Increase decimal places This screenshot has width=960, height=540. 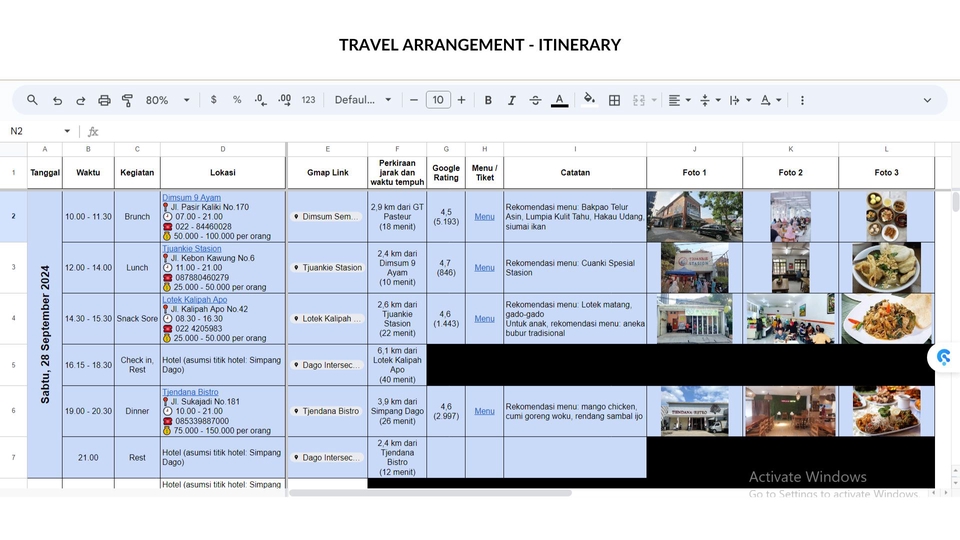(x=285, y=100)
